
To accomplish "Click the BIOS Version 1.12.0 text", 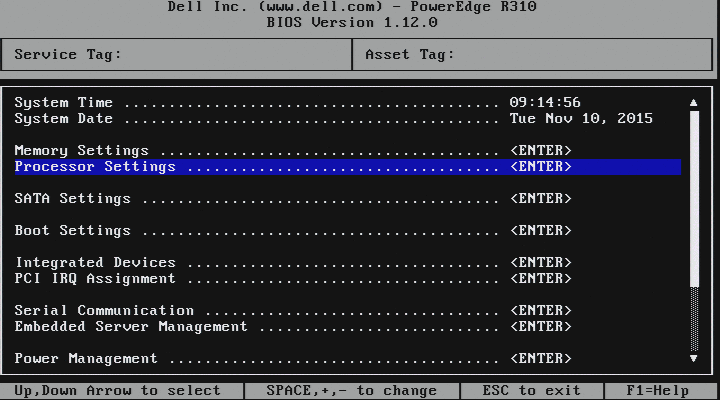I will pyautogui.click(x=352, y=22).
